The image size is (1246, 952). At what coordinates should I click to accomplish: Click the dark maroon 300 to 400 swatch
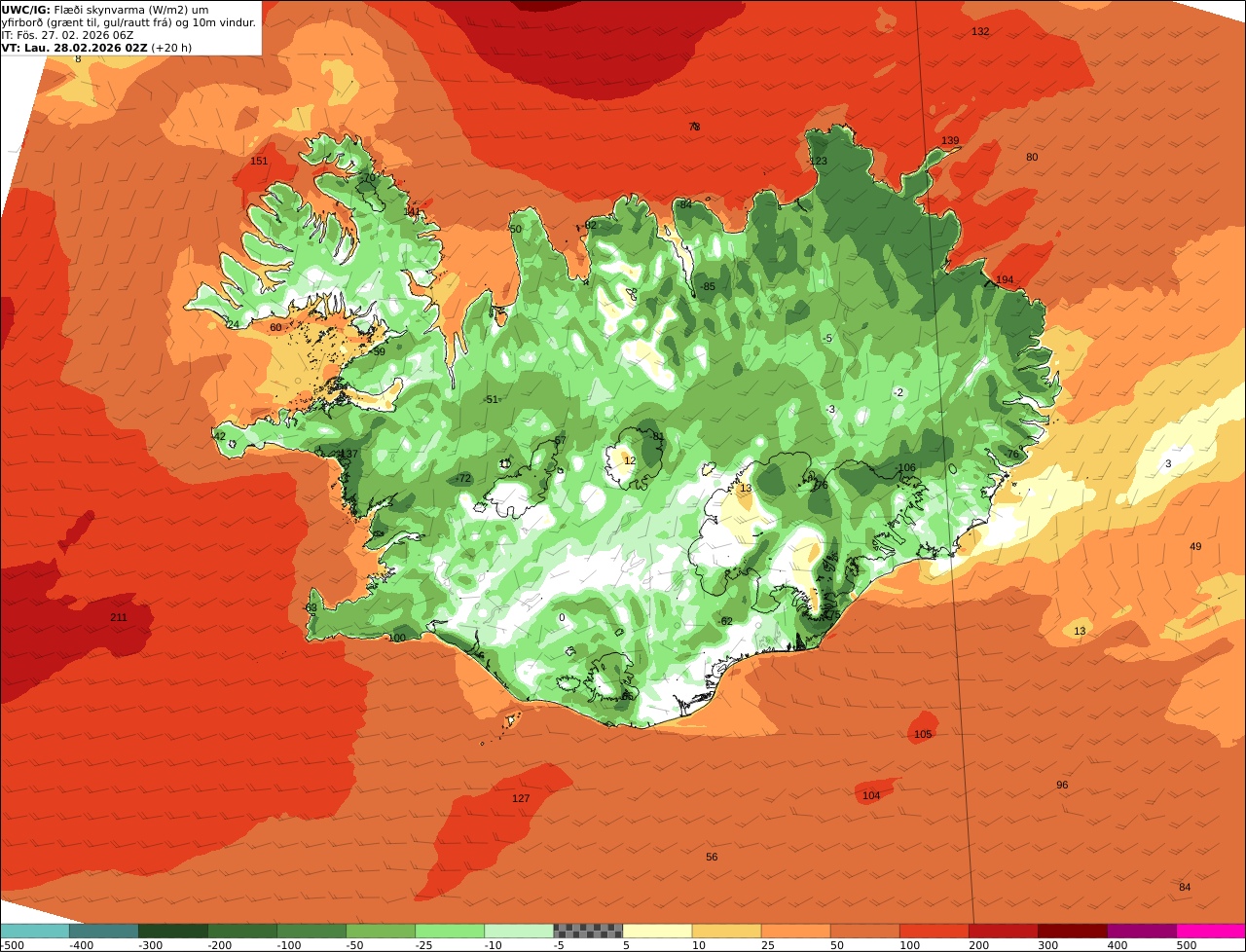(1073, 931)
